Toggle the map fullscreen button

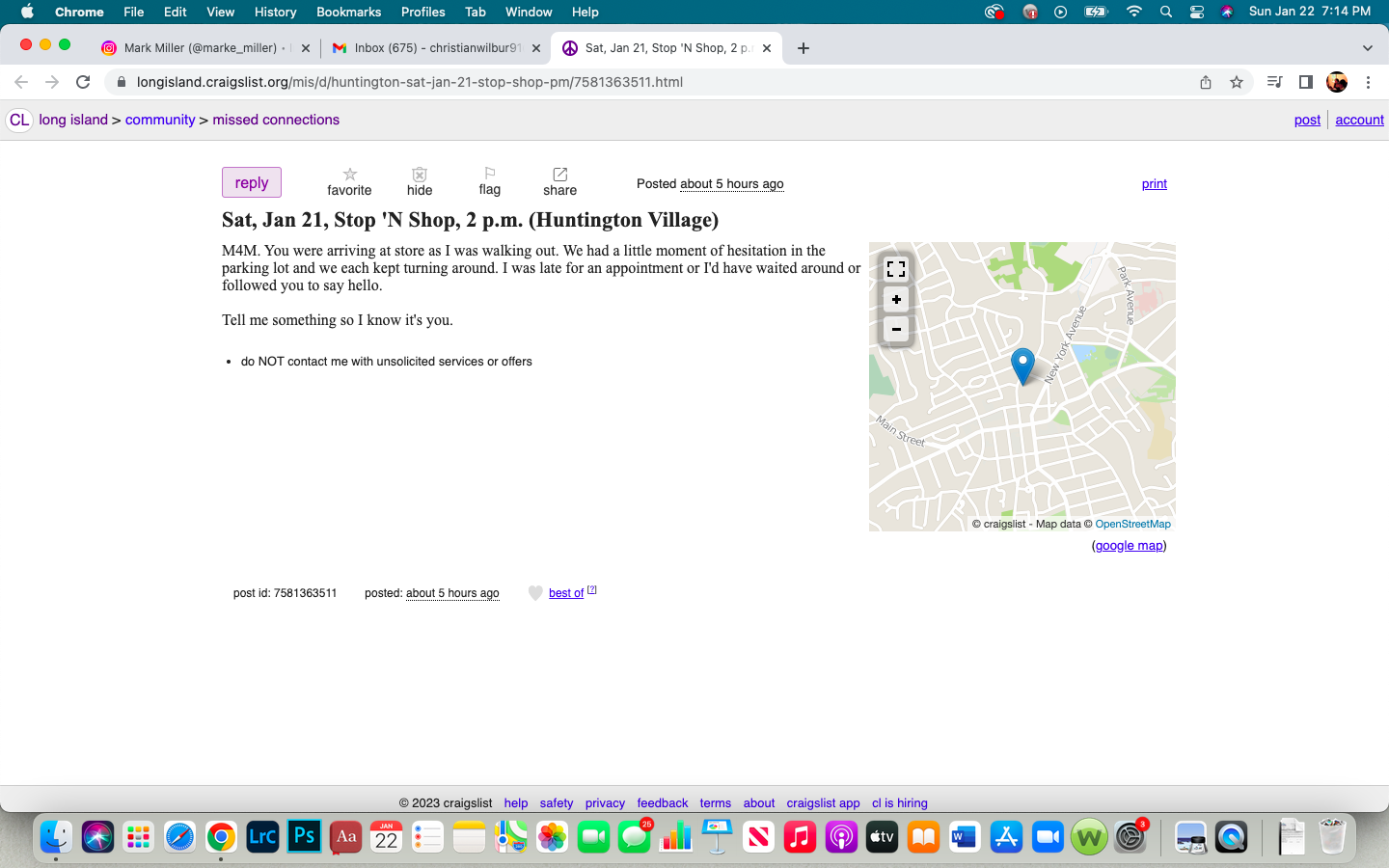(896, 269)
